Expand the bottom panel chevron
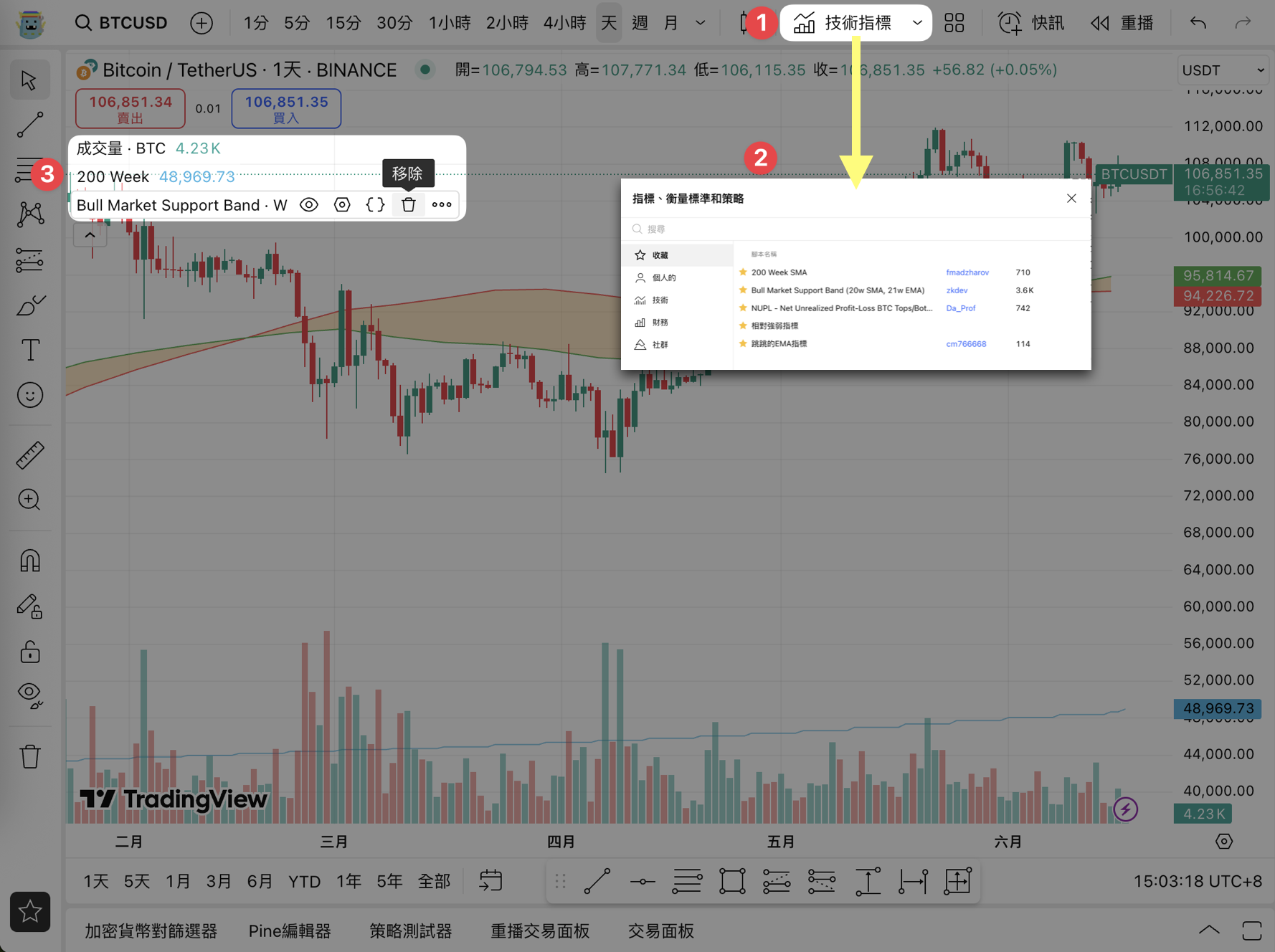The width and height of the screenshot is (1275, 952). tap(1209, 930)
